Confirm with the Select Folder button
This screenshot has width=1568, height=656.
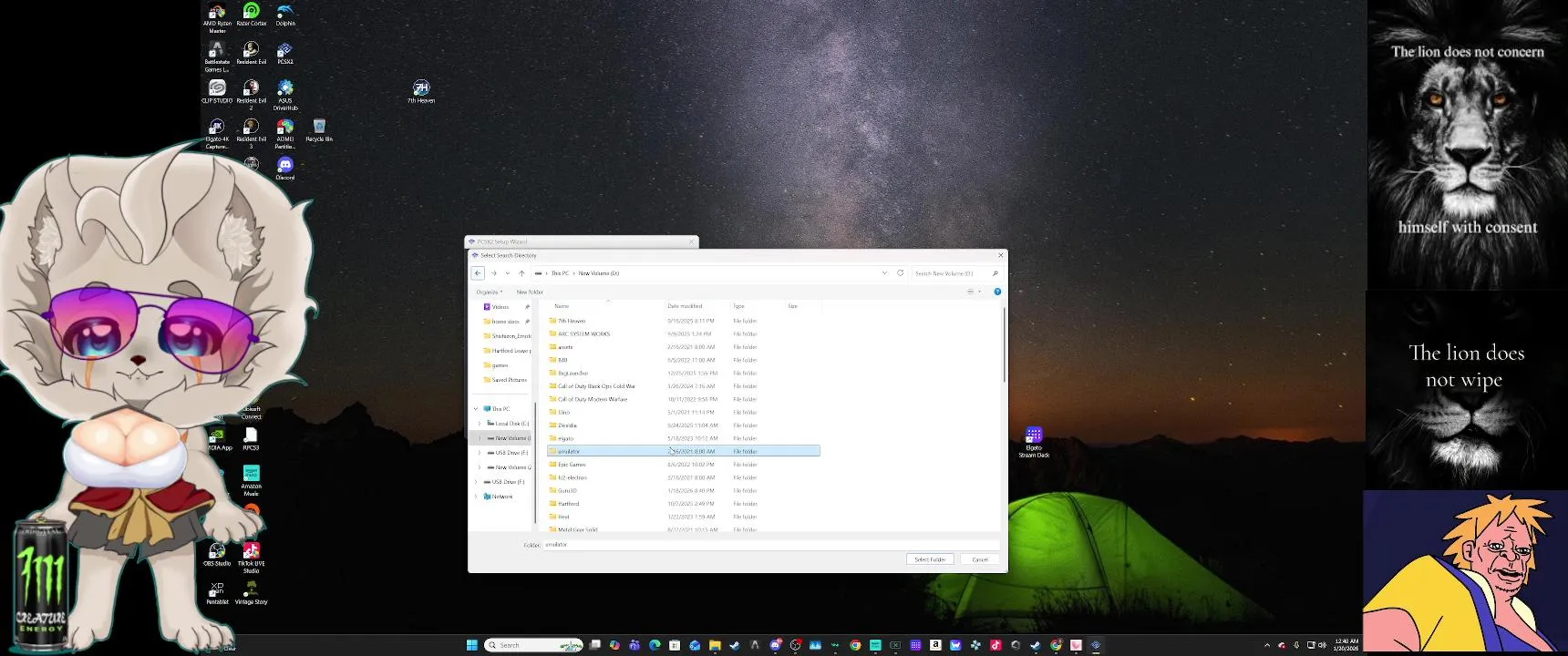click(x=930, y=559)
